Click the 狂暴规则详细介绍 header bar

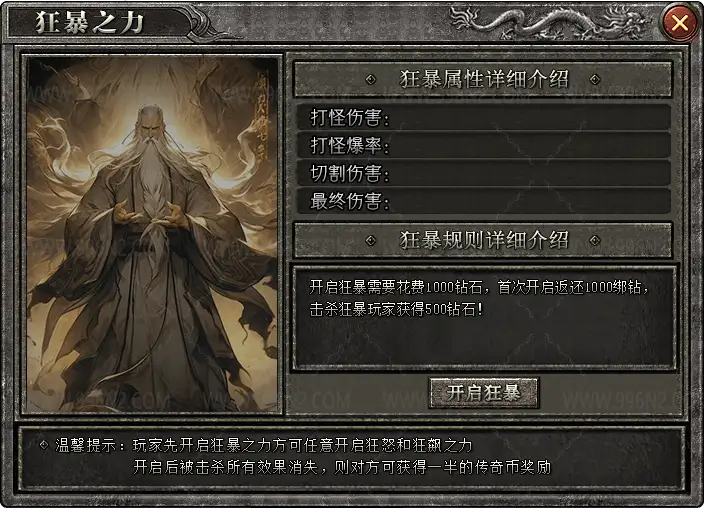click(483, 240)
